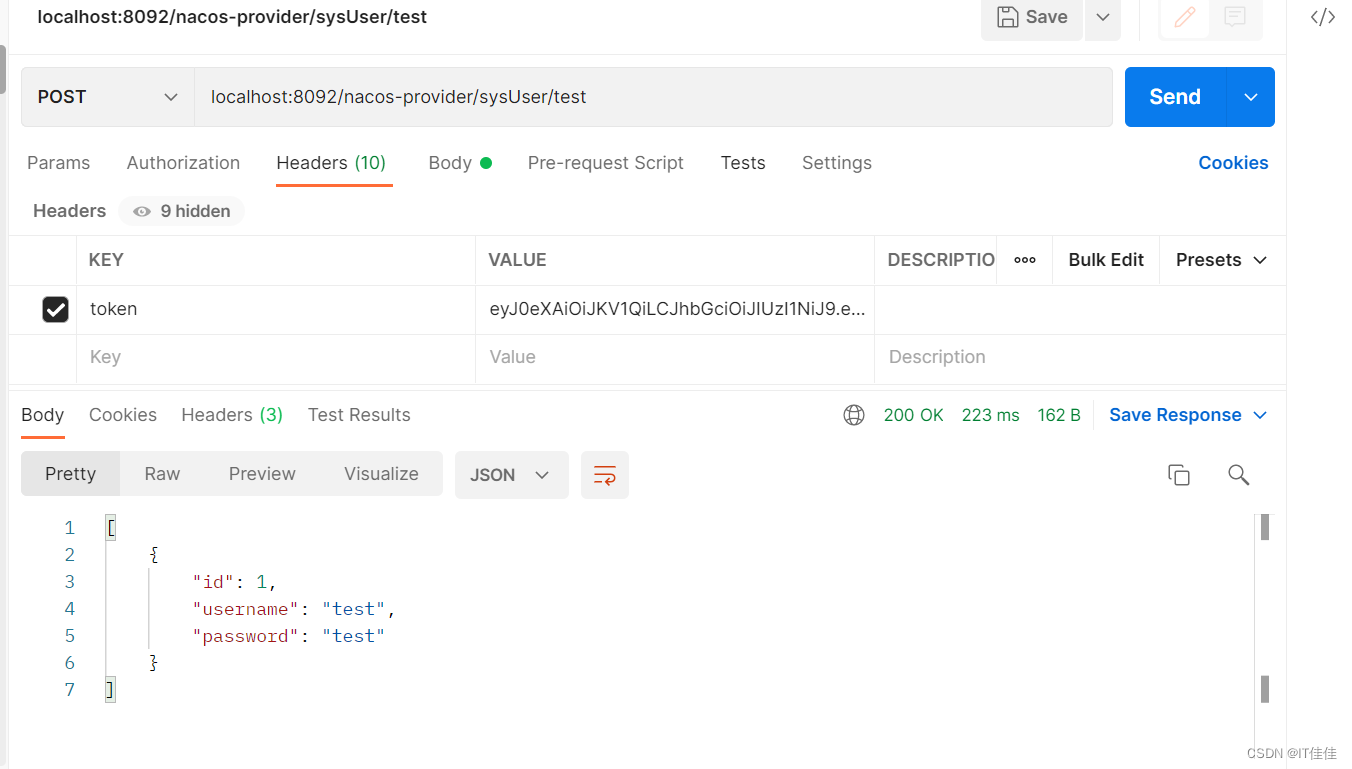Open the Tests tab
The height and width of the screenshot is (769, 1352).
[x=743, y=163]
